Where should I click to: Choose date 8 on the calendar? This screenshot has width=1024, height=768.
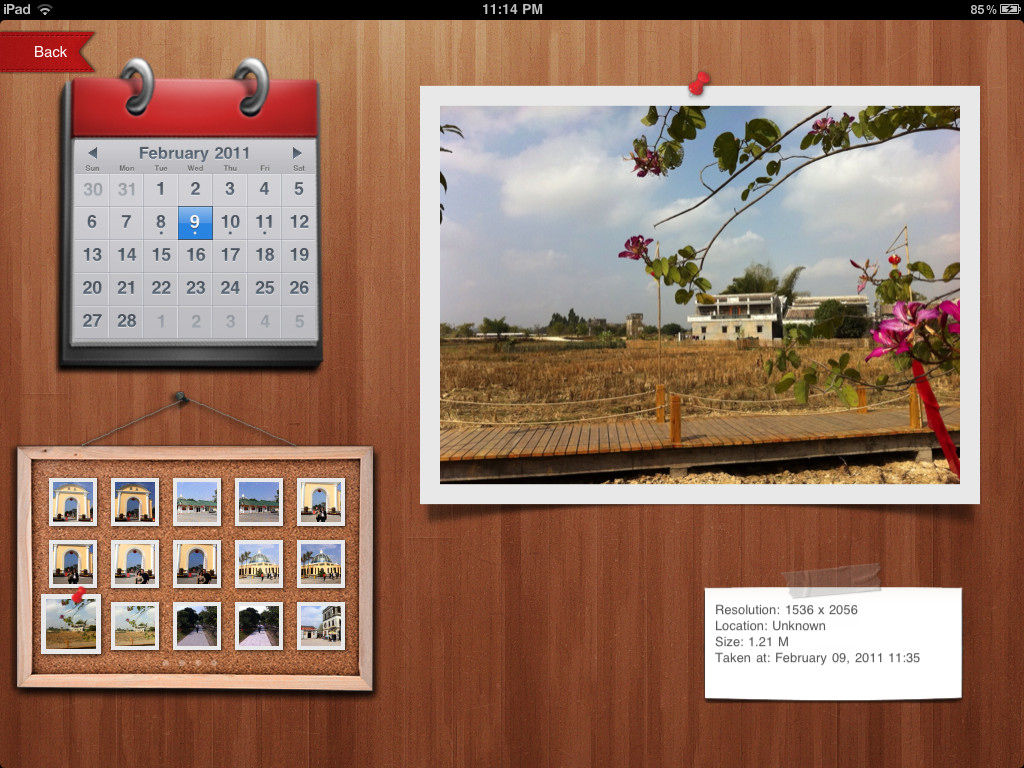tap(161, 222)
